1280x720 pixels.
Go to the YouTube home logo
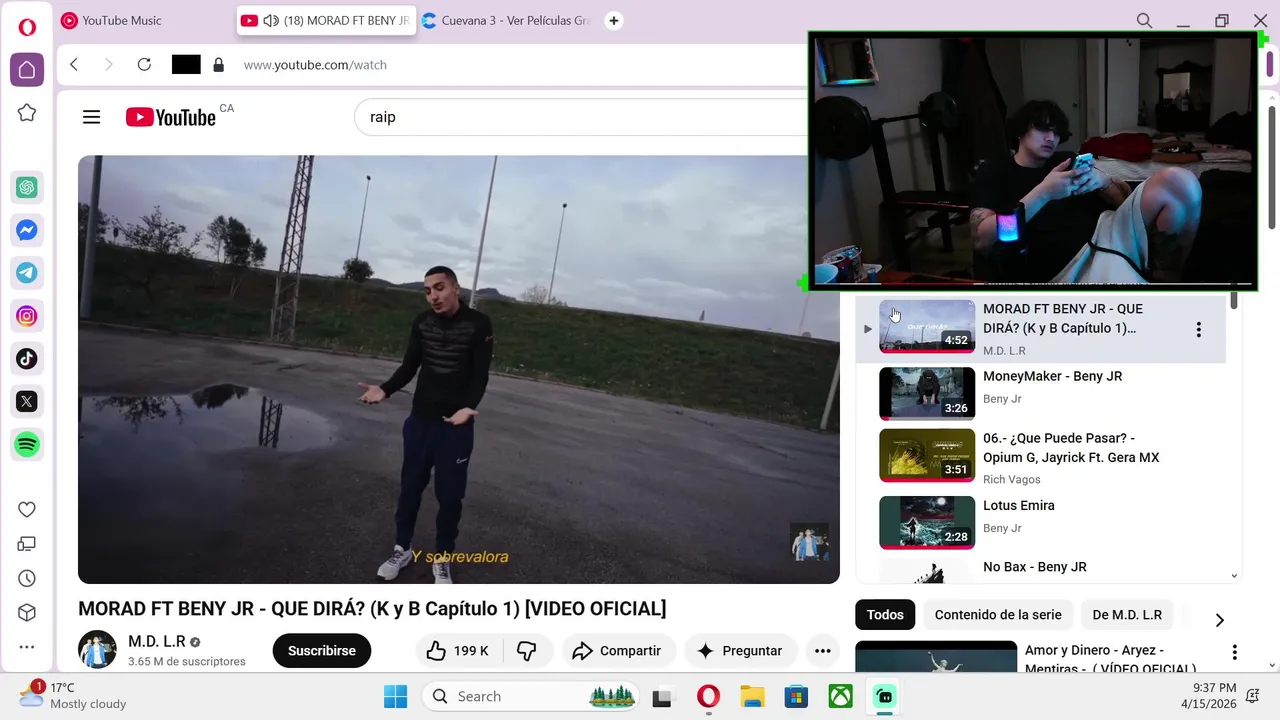pos(171,117)
